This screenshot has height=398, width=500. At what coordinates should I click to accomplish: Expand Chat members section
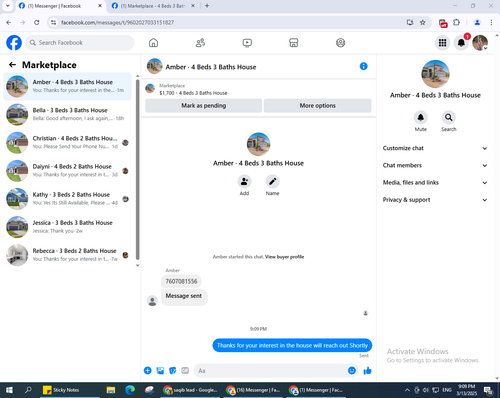click(x=435, y=165)
